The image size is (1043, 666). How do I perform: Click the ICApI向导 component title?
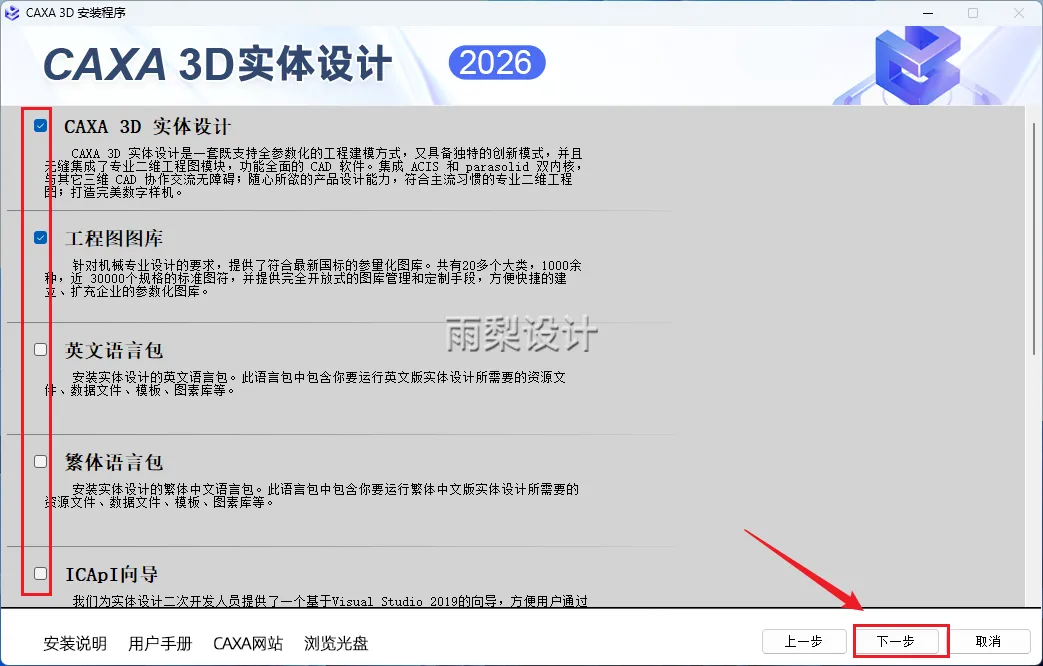pyautogui.click(x=111, y=574)
